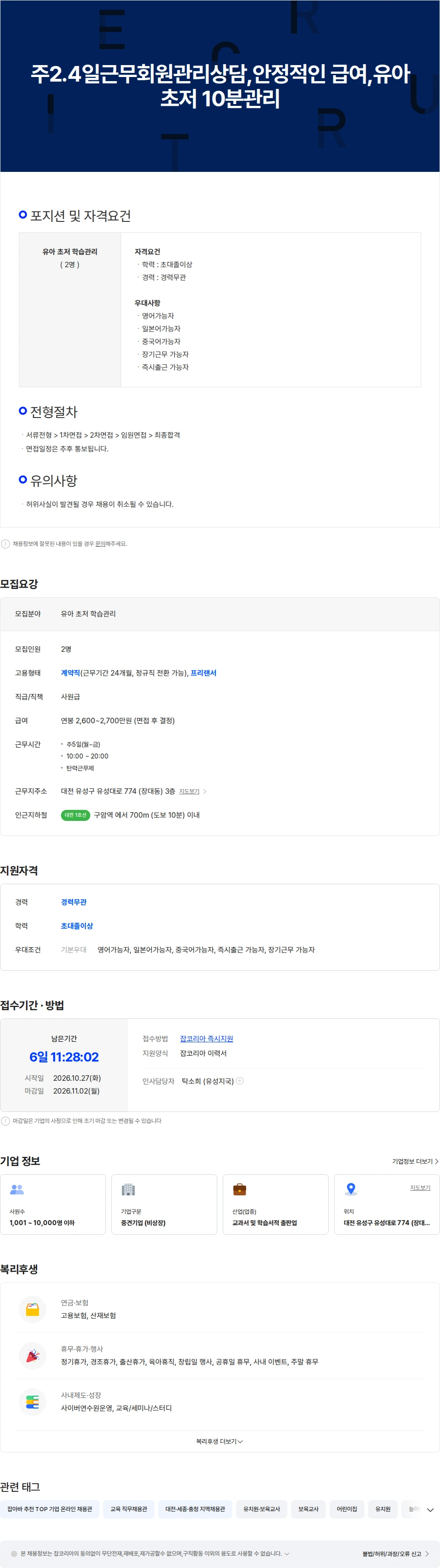Click the location map pin icon
The height and width of the screenshot is (1568, 440).
(351, 1189)
